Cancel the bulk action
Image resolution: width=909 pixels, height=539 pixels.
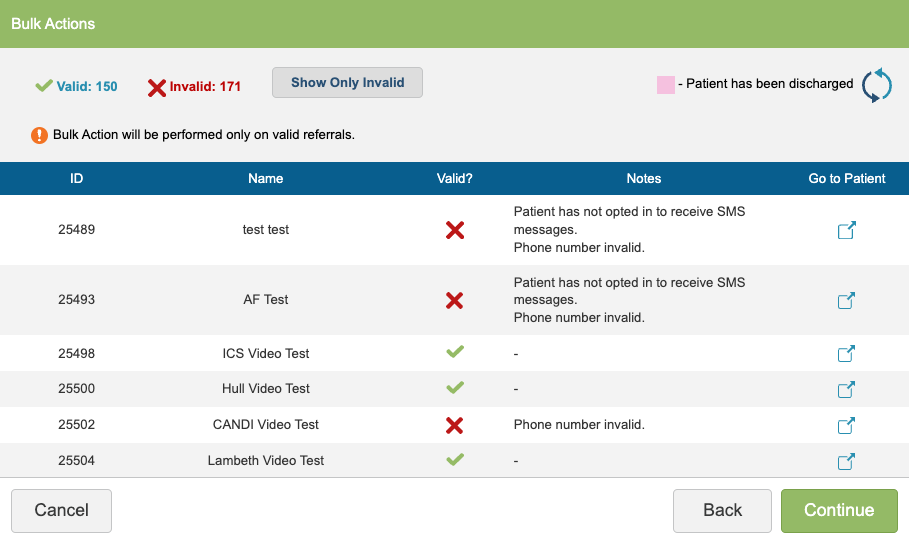[x=61, y=510]
